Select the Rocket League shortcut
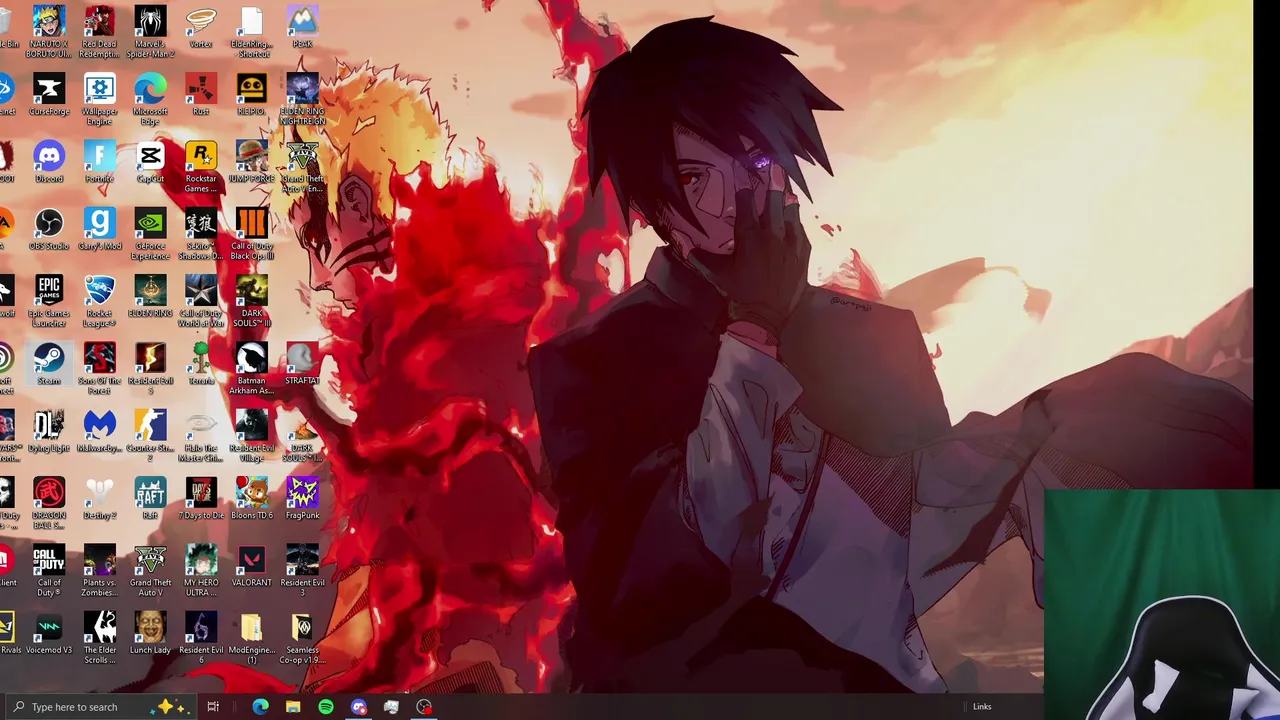The width and height of the screenshot is (1280, 720). (x=99, y=301)
